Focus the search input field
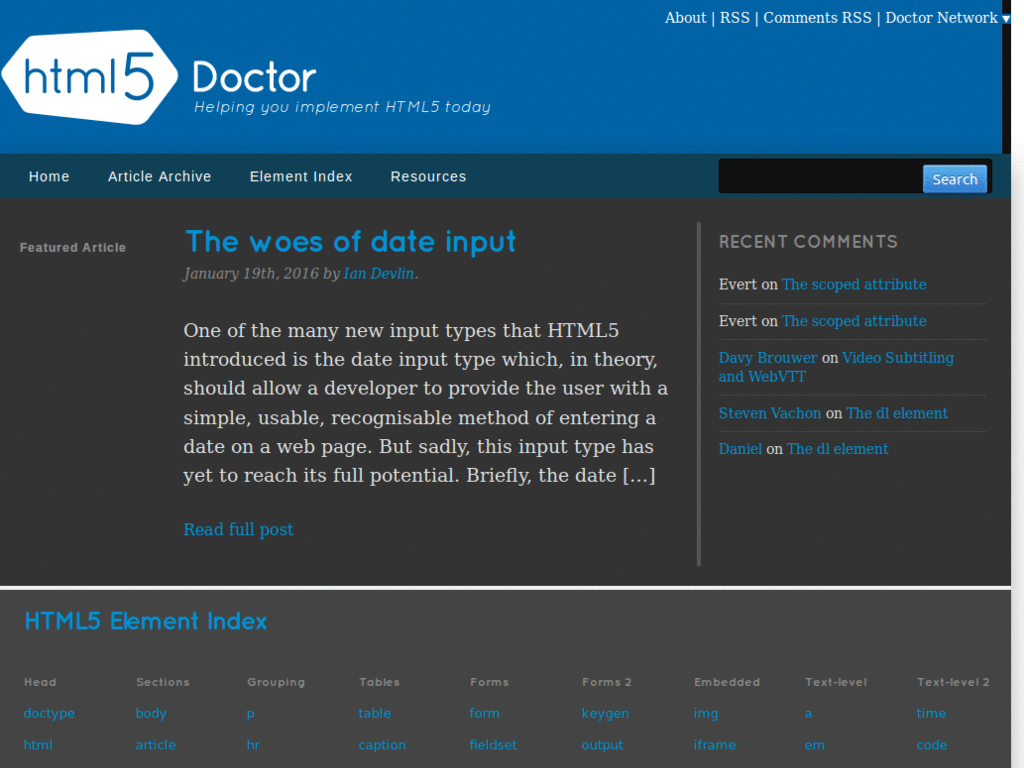The image size is (1024, 768). point(820,176)
